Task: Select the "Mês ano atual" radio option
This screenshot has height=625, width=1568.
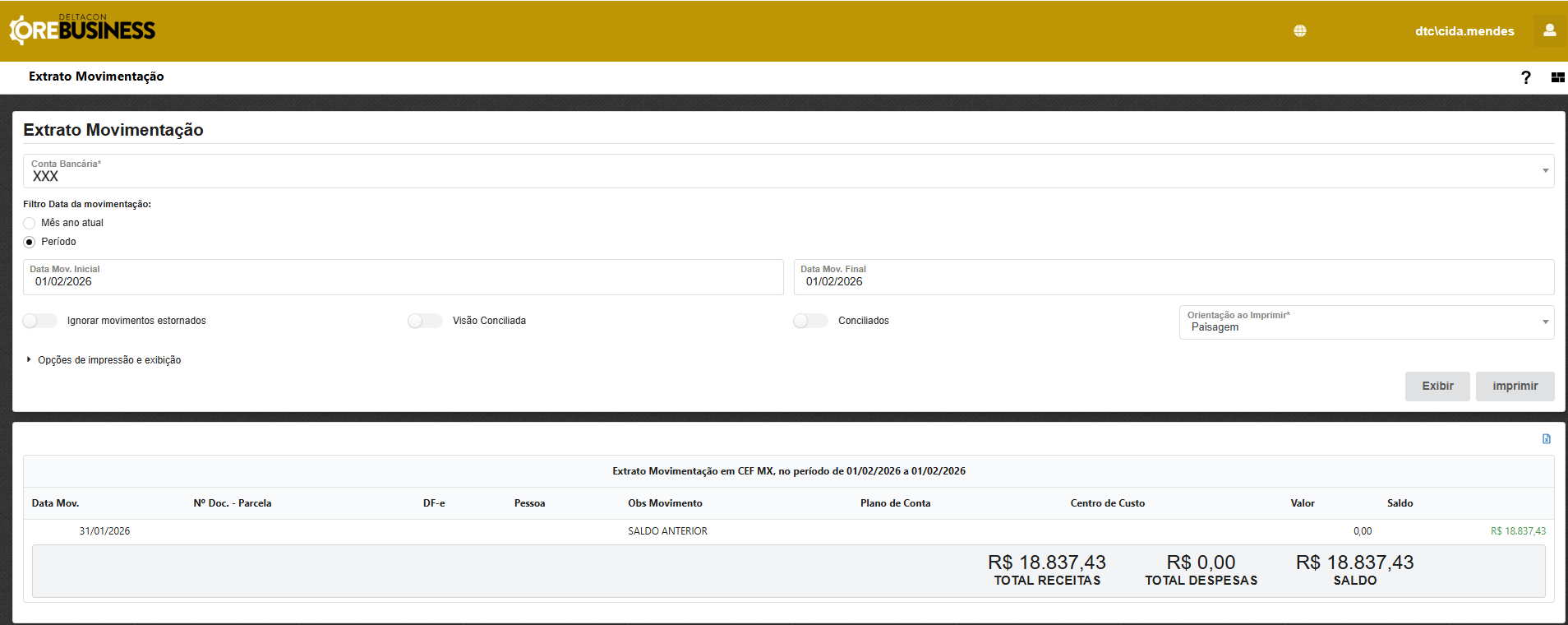Action: (30, 223)
